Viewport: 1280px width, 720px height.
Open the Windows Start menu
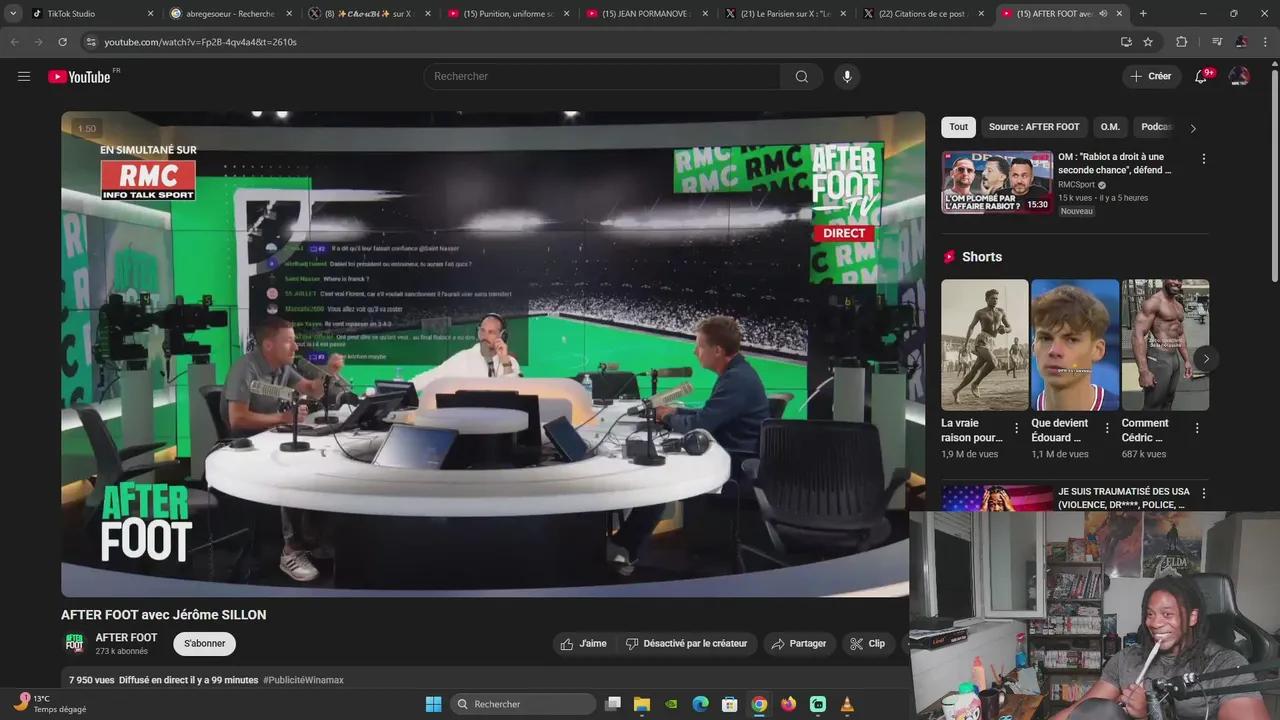pyautogui.click(x=433, y=704)
